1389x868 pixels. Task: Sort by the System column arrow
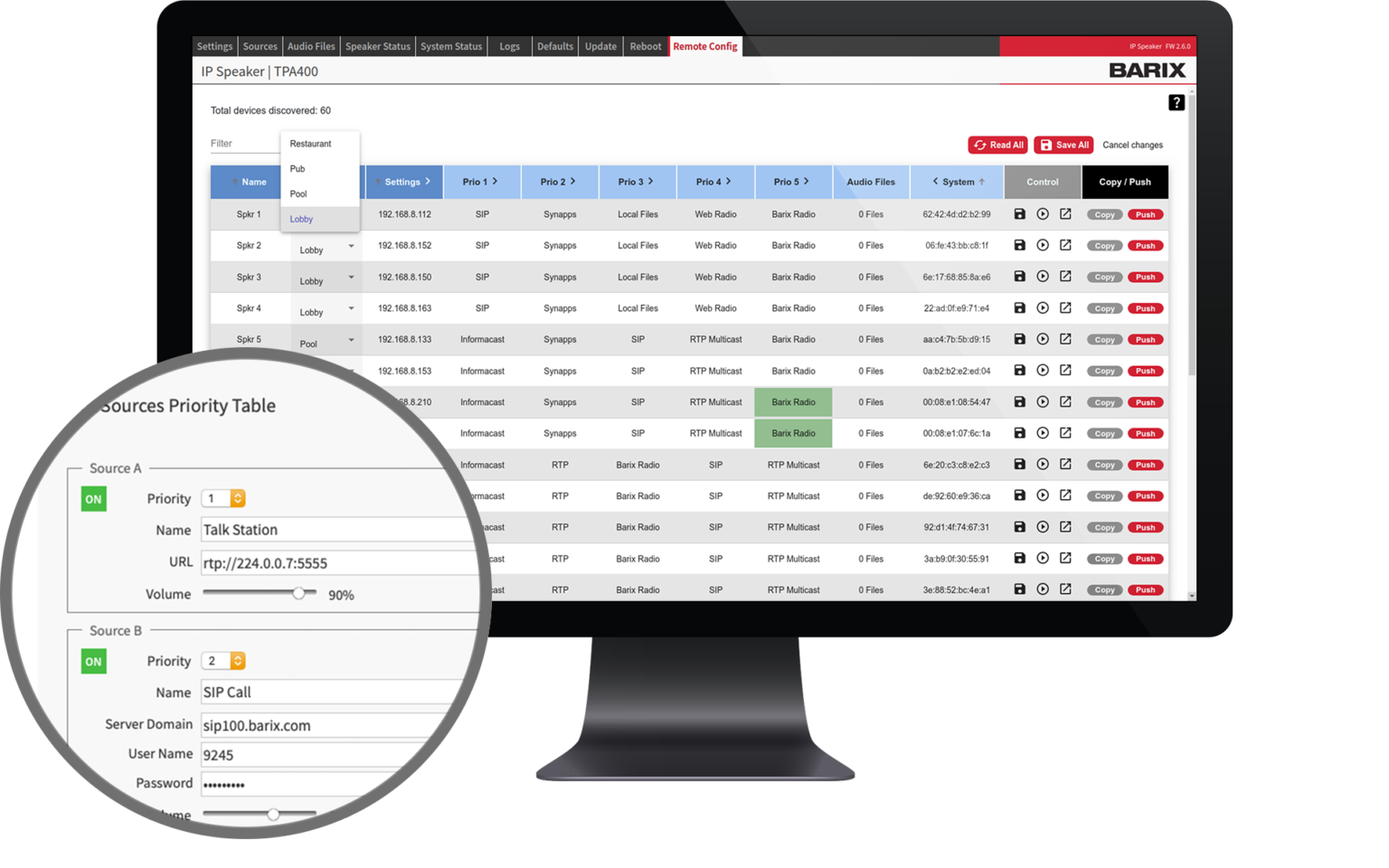point(982,182)
